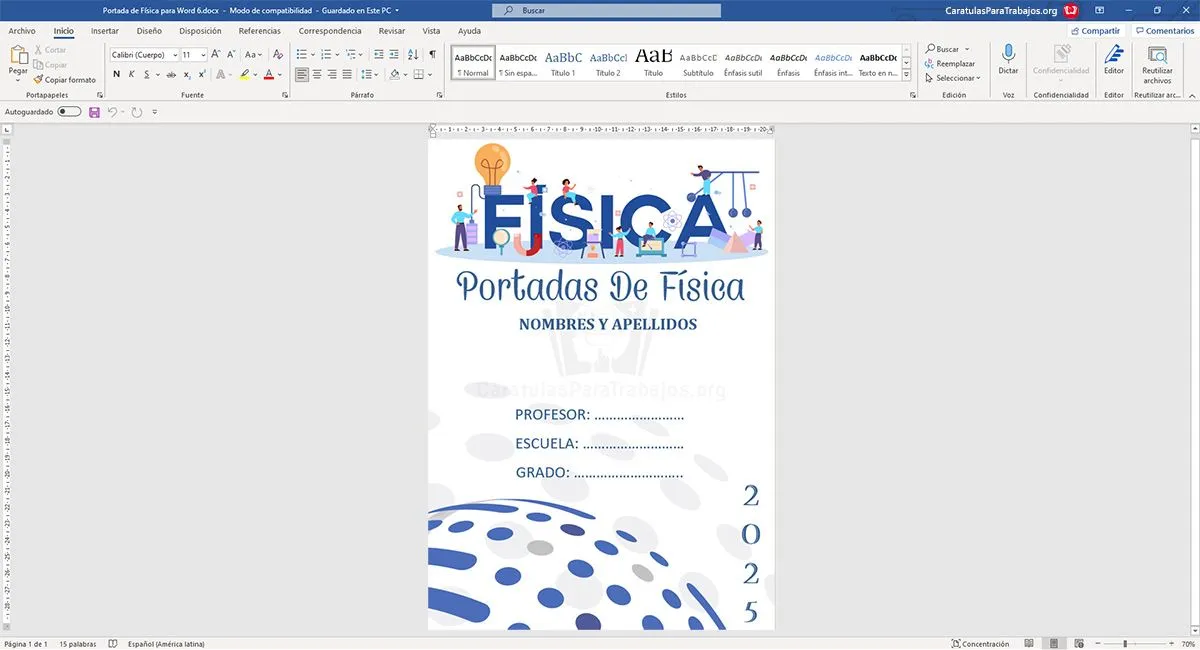Image resolution: width=1200 pixels, height=650 pixels.
Task: Open the Dictar voice dictation tool
Action: point(1008,62)
